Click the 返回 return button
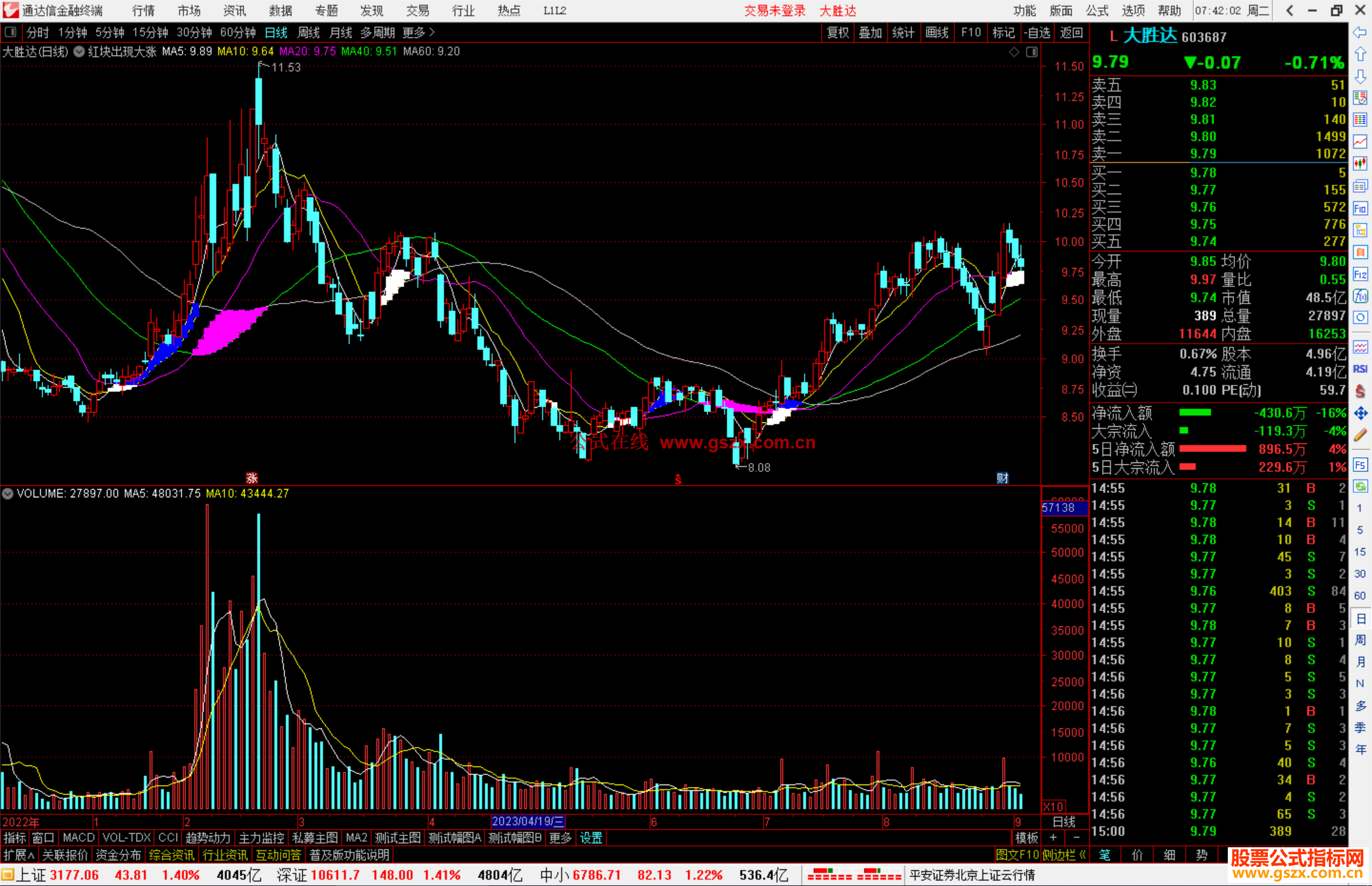Screen dimensions: 1372x886 coord(1072,32)
